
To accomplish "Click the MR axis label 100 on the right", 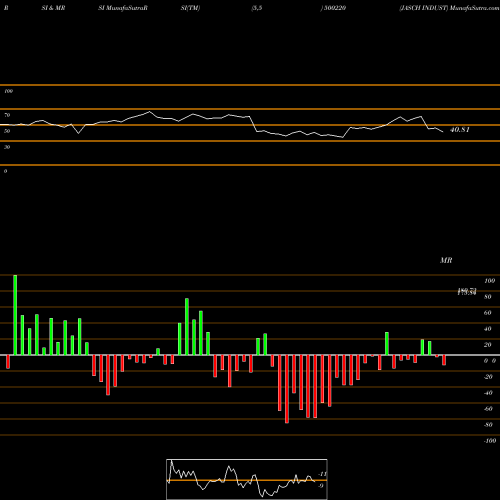I will click(489, 281).
